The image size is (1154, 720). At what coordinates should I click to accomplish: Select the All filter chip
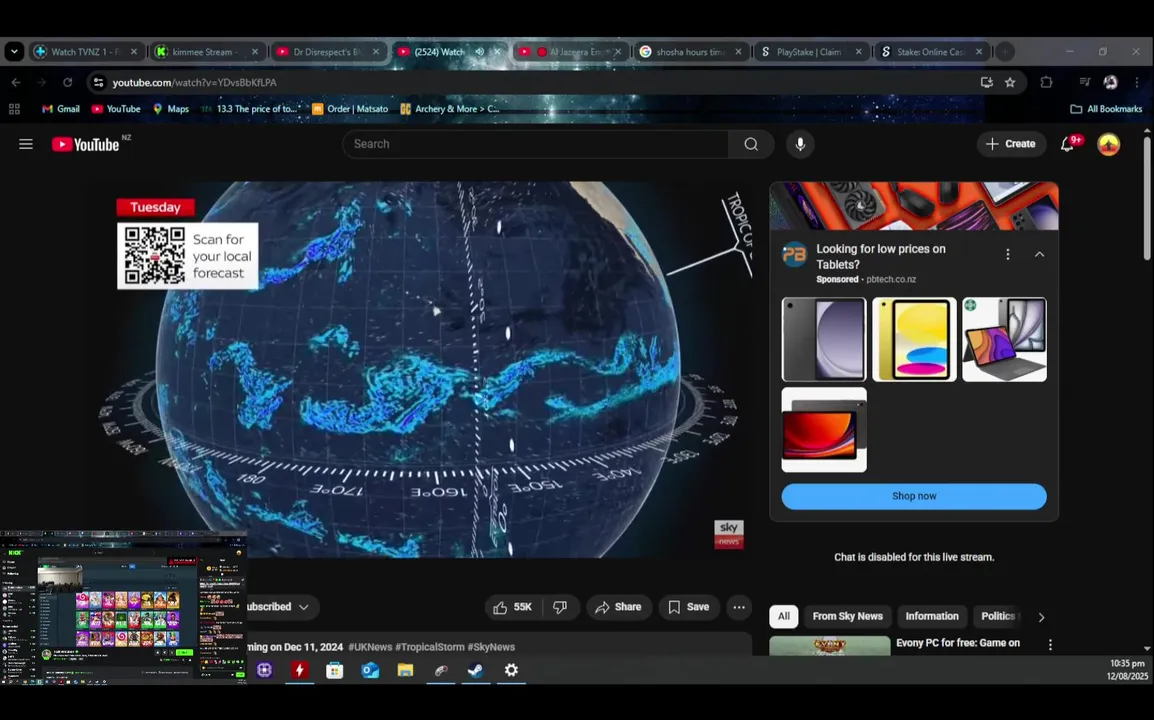(x=784, y=617)
